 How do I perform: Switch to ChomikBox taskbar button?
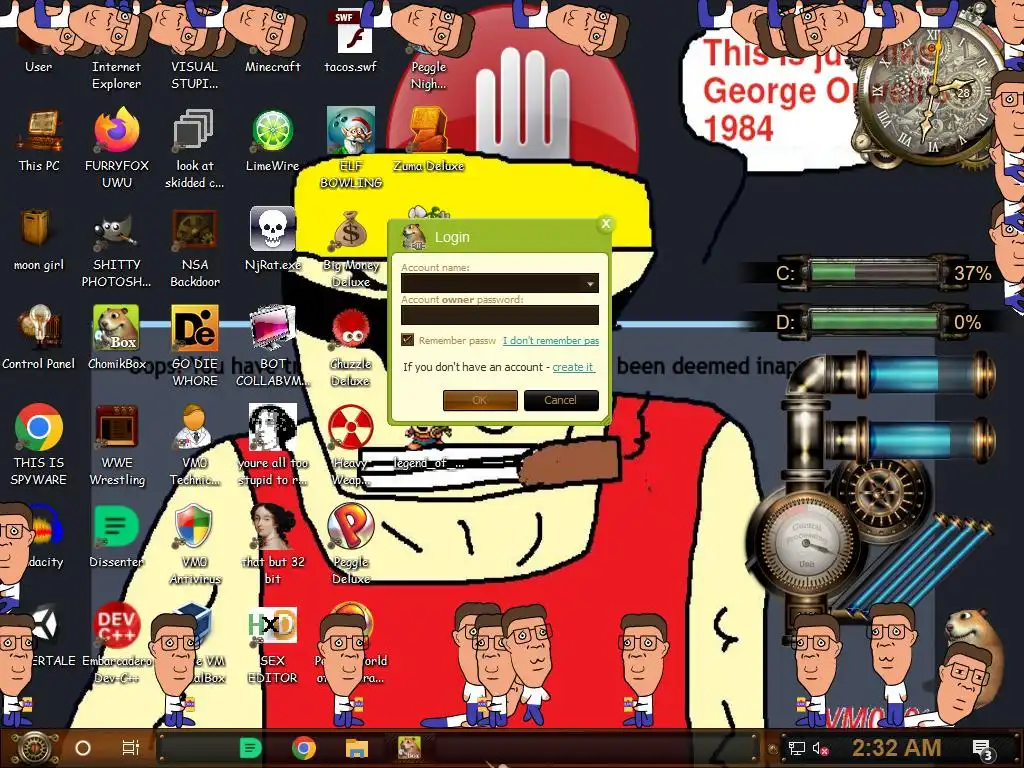(x=409, y=748)
